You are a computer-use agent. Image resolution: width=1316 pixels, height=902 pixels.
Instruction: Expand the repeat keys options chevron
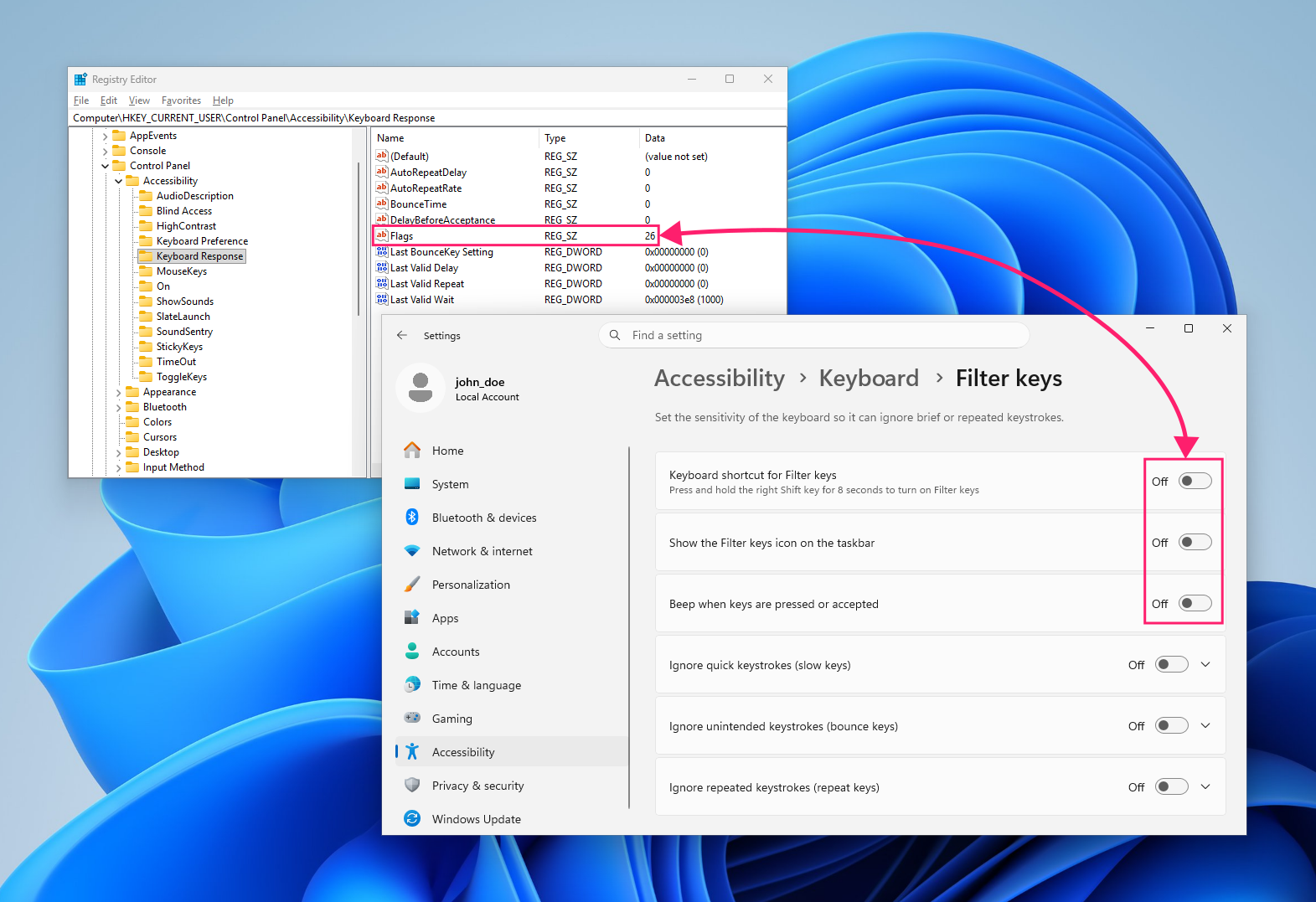pyautogui.click(x=1205, y=786)
